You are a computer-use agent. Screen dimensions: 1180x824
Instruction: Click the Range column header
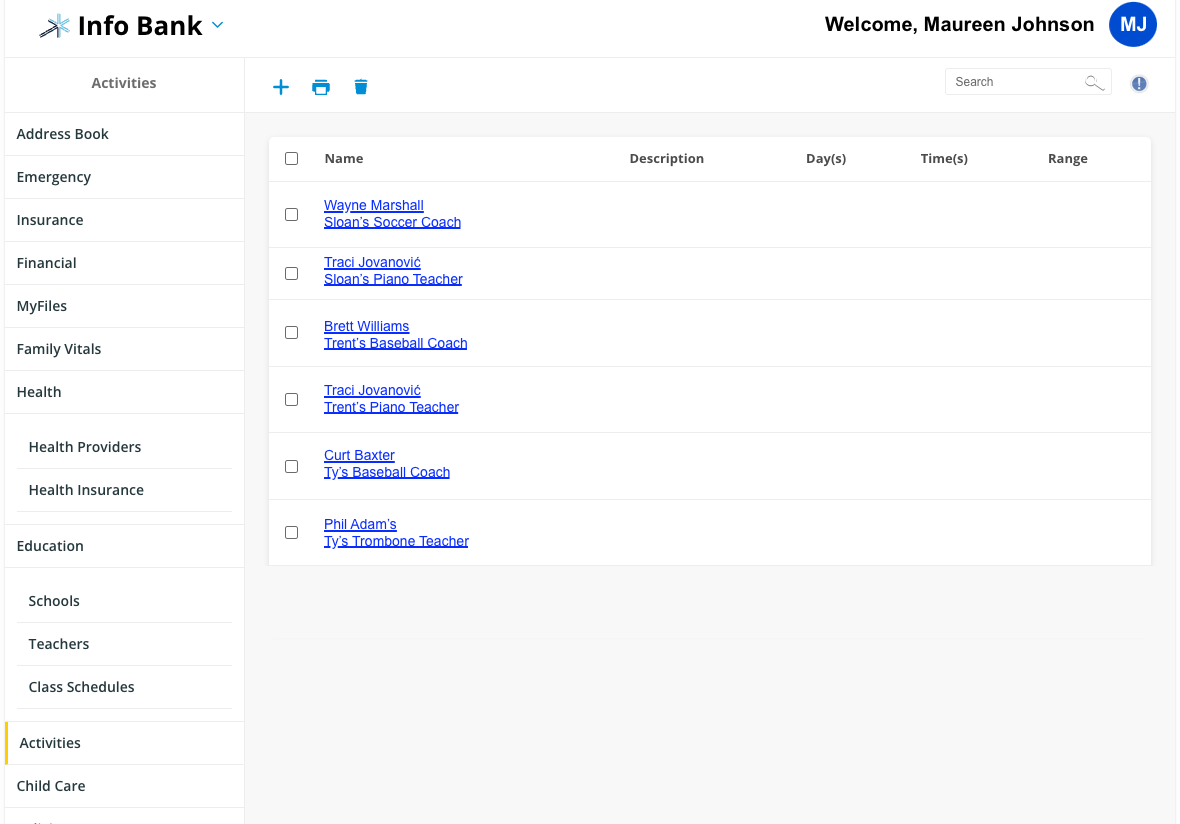tap(1067, 159)
